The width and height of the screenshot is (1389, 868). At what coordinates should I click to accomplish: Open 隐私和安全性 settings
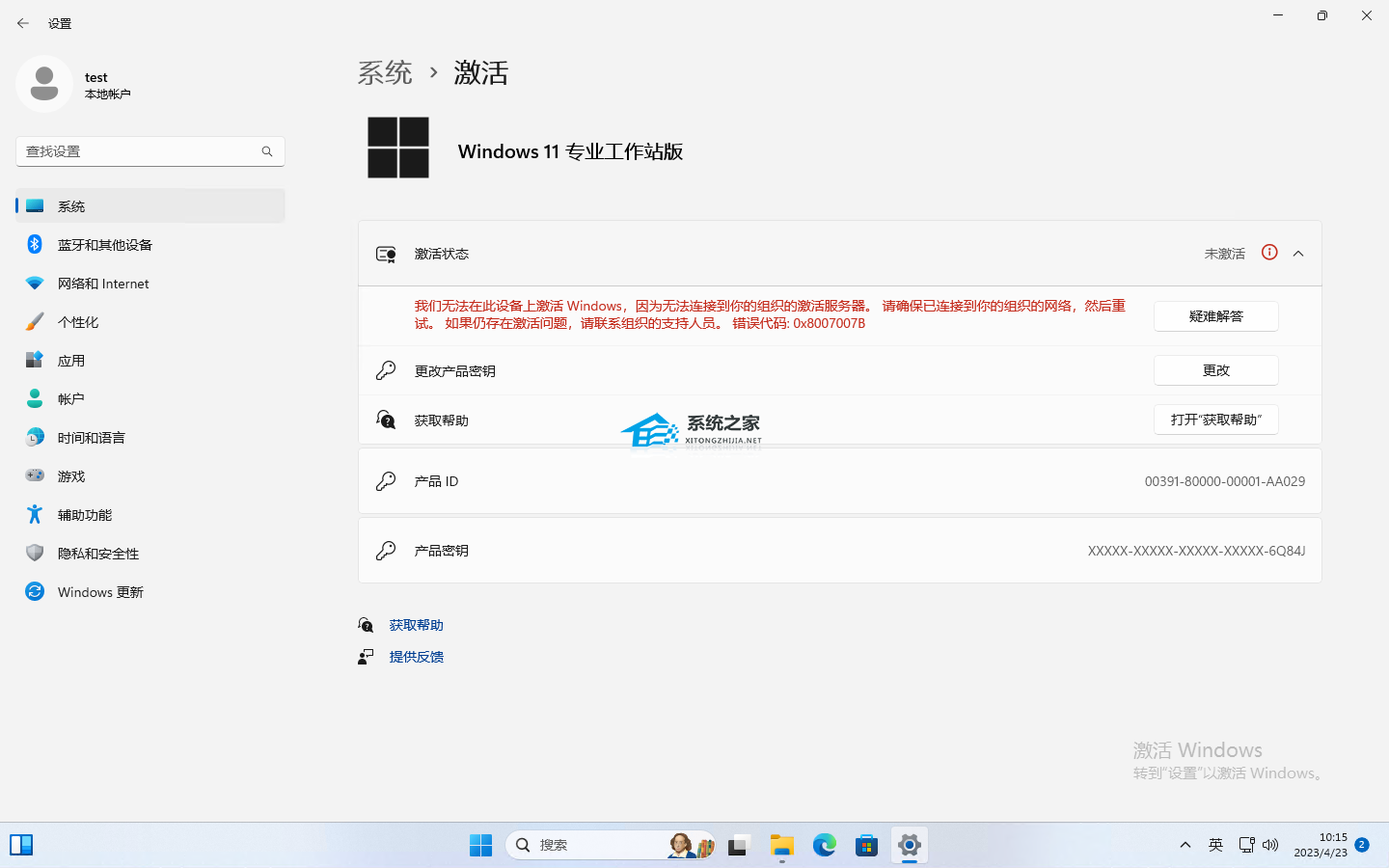point(150,553)
